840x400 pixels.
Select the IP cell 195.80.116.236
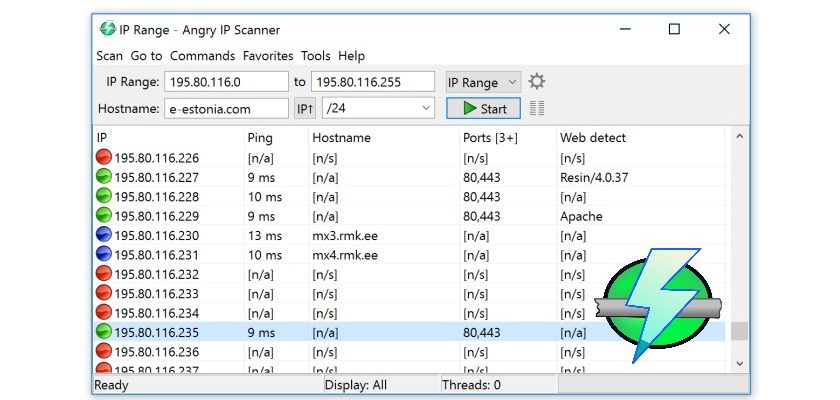pos(156,352)
